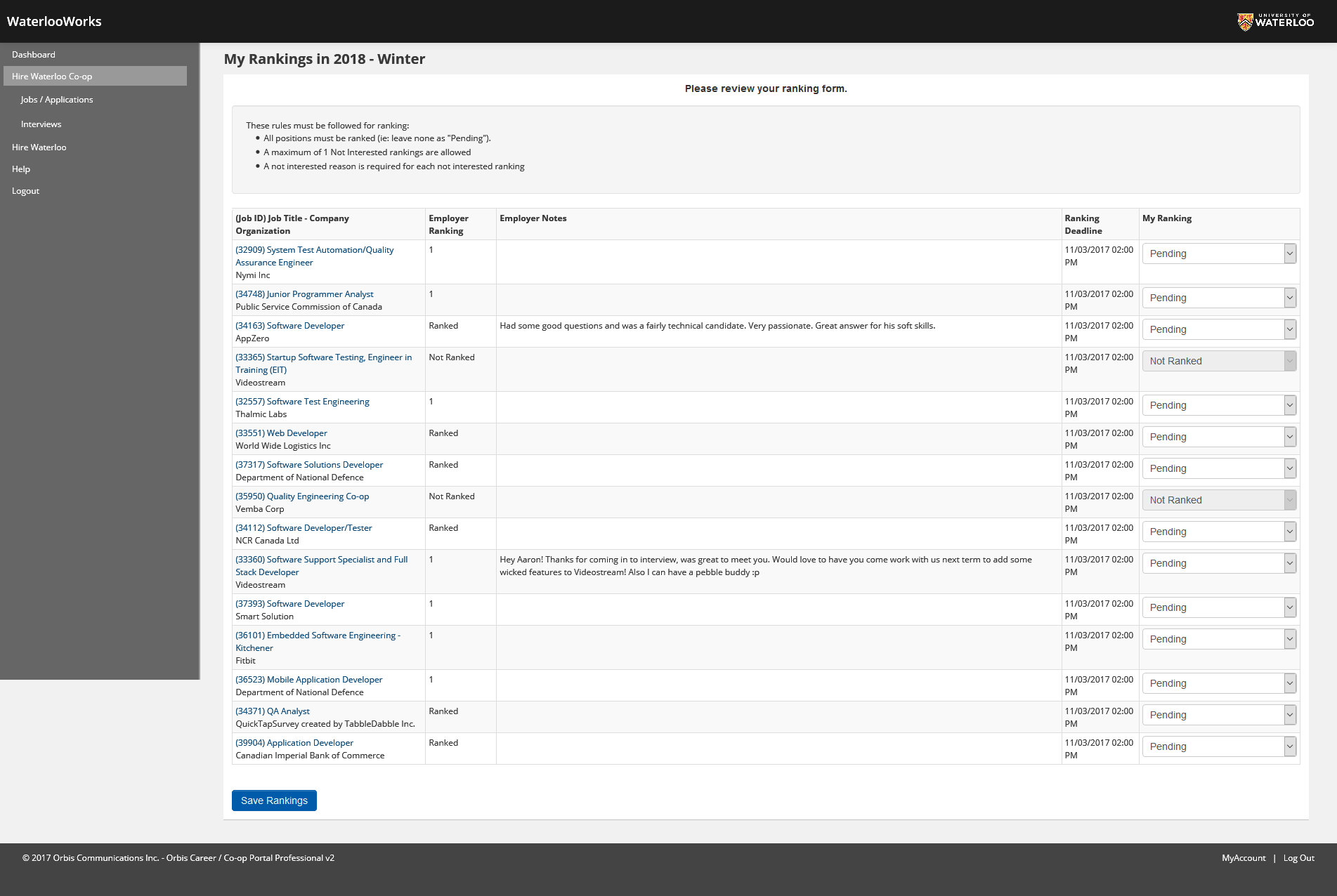The width and height of the screenshot is (1337, 896).
Task: Open job (36523) Mobile Application Developer
Action: [308, 680]
